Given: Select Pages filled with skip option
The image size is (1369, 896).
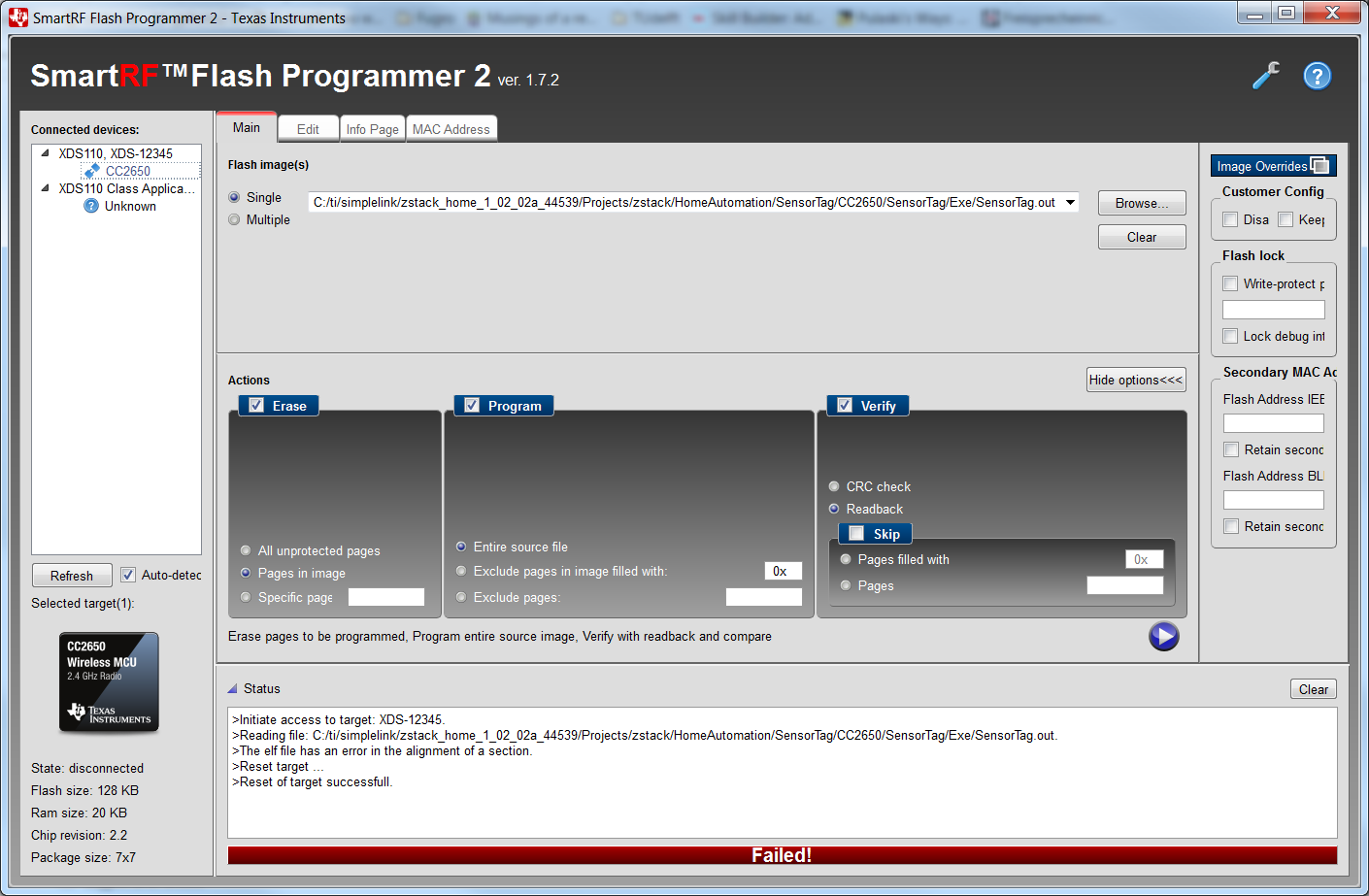Looking at the screenshot, I should [x=846, y=559].
